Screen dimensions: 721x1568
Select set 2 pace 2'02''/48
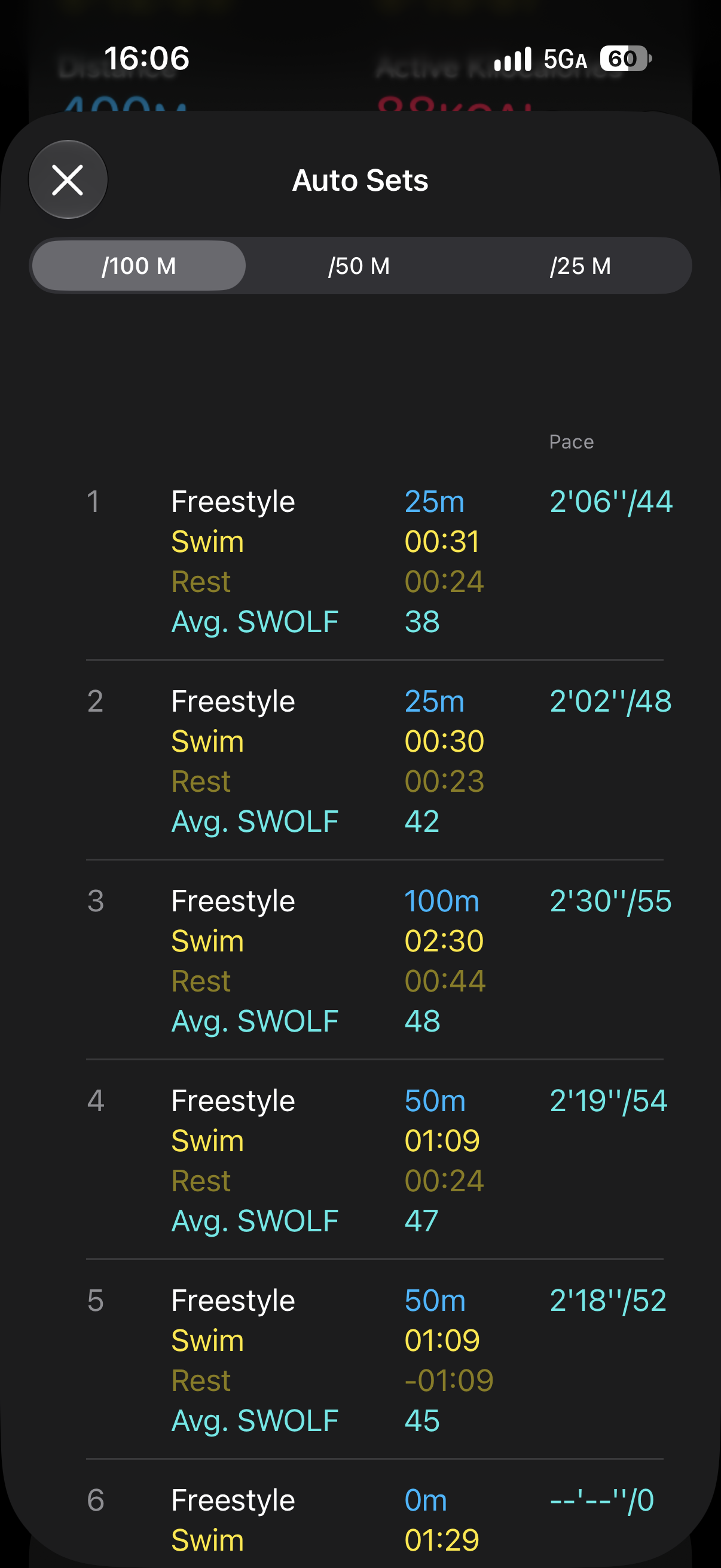coord(610,701)
